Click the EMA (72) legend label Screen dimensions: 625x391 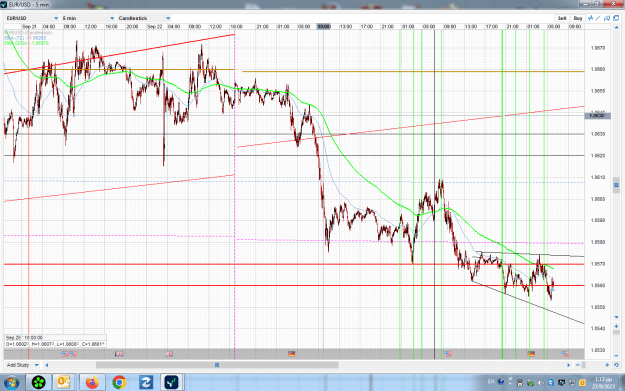[x=26, y=38]
